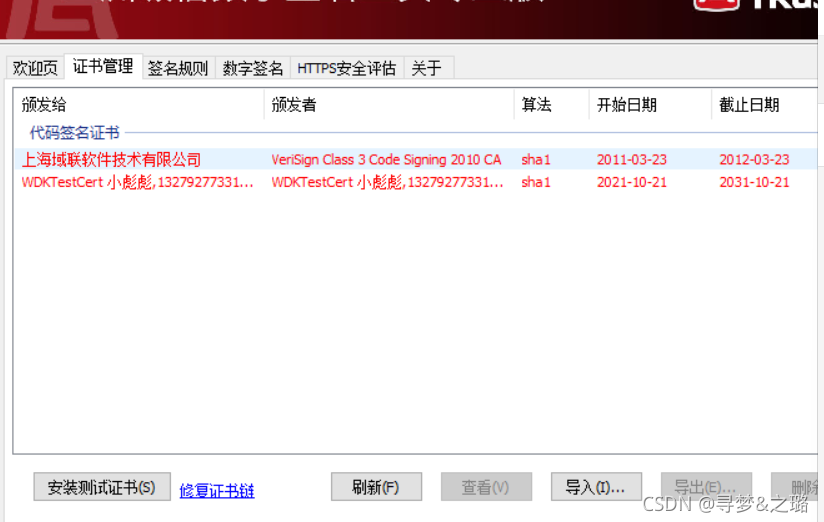Sort by the 截止日期 column header

click(x=765, y=105)
